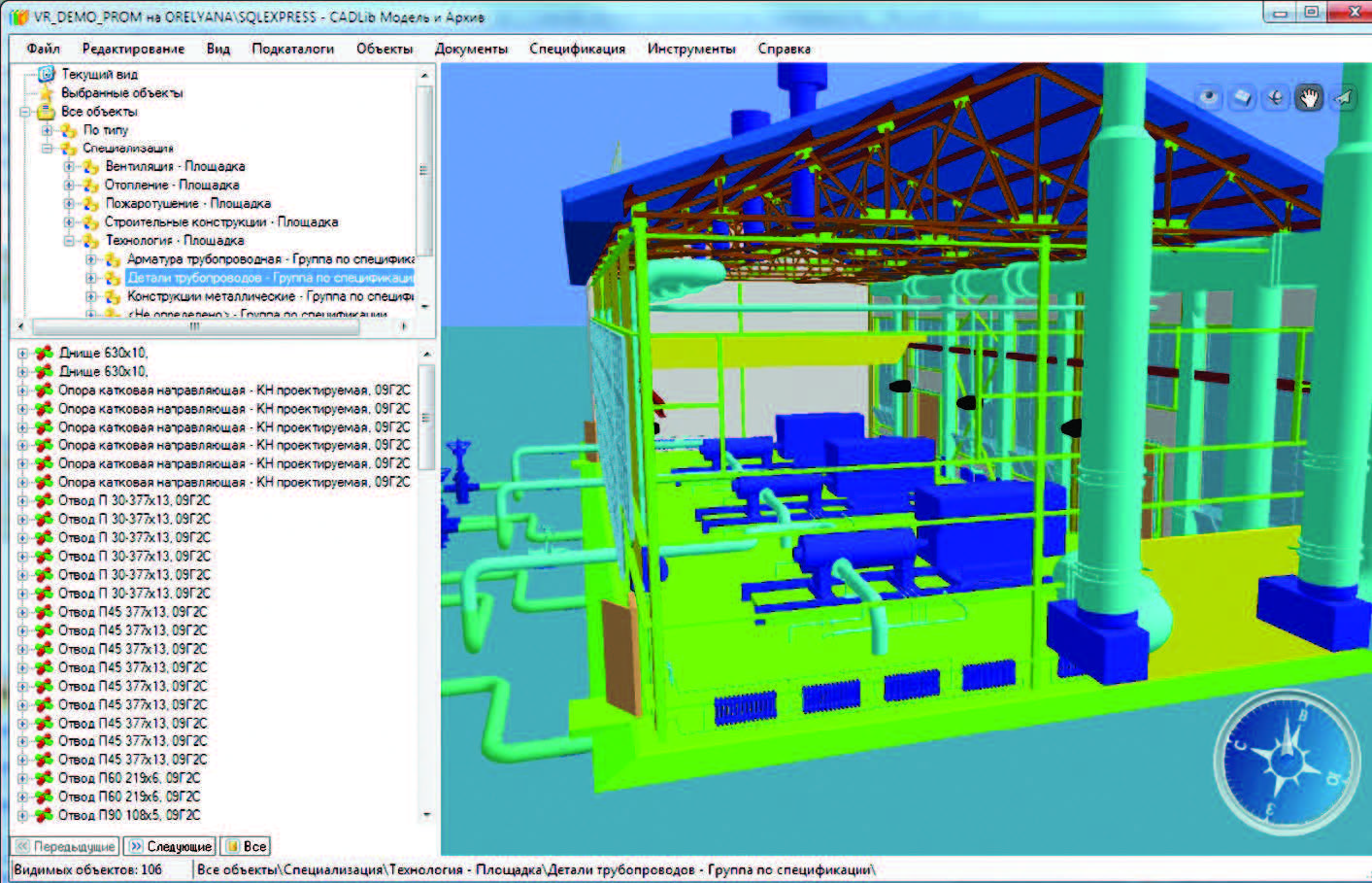This screenshot has width=1372, height=883.
Task: Click the Текущий вид icon
Action: pyautogui.click(x=46, y=74)
